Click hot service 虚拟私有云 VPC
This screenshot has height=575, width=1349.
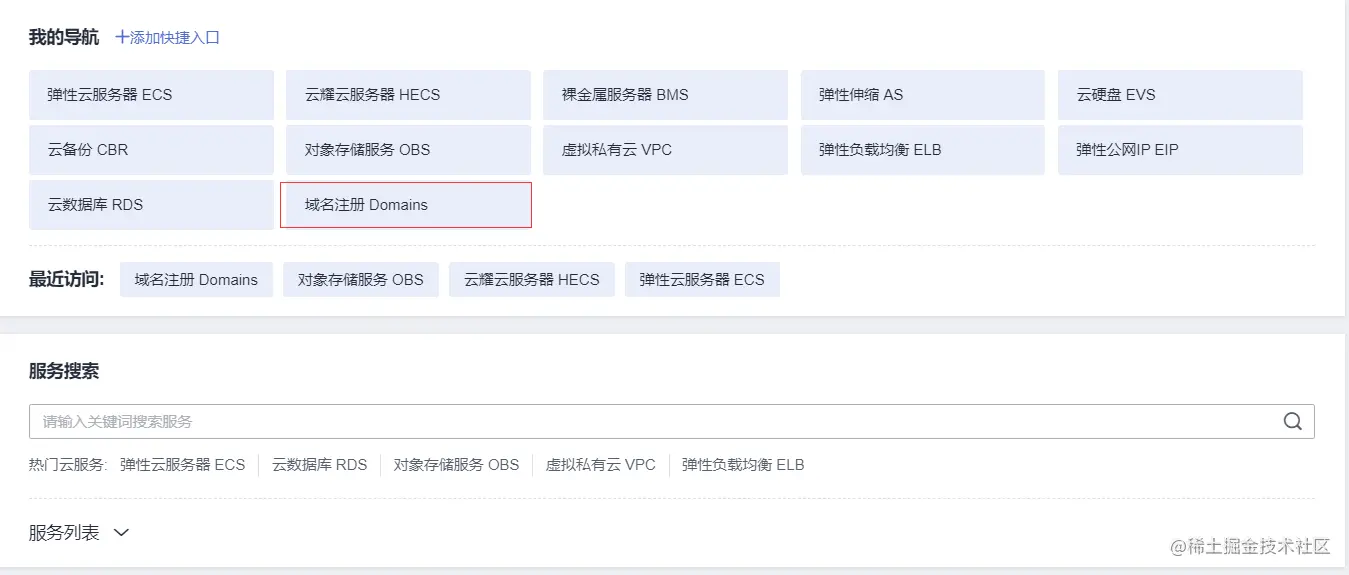point(601,465)
